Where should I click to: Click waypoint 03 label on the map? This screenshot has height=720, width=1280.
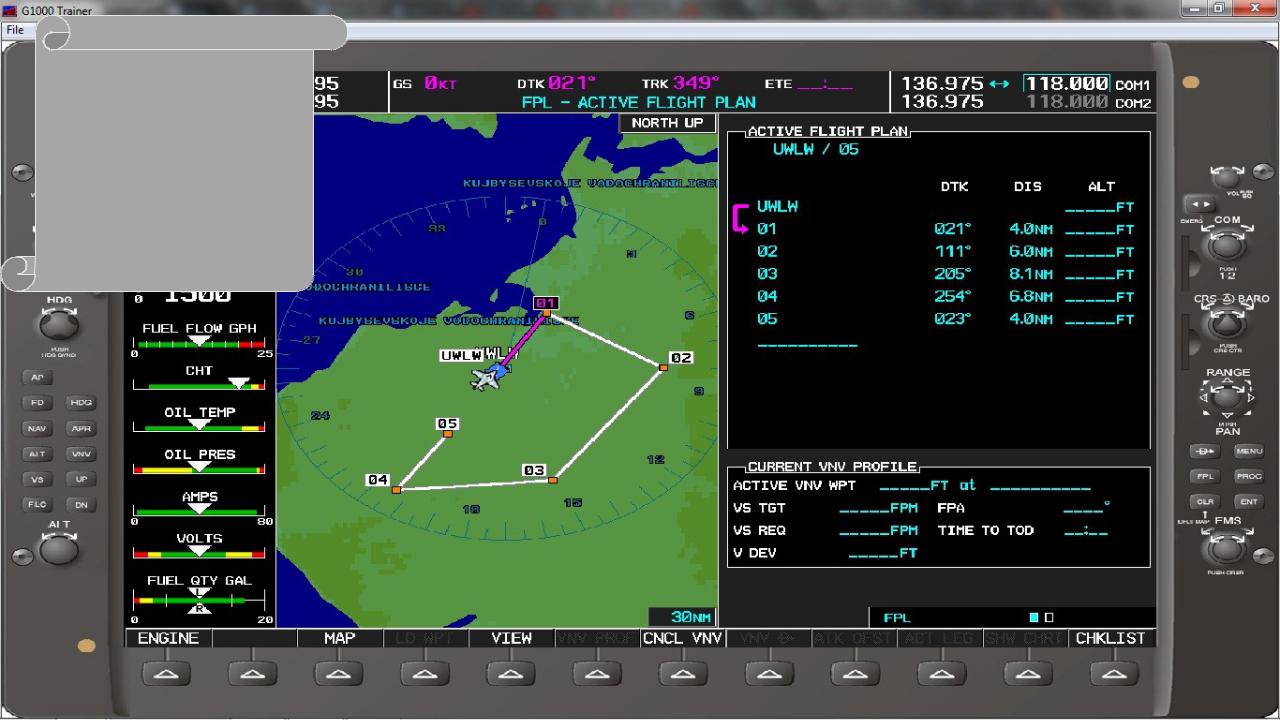pyautogui.click(x=534, y=470)
